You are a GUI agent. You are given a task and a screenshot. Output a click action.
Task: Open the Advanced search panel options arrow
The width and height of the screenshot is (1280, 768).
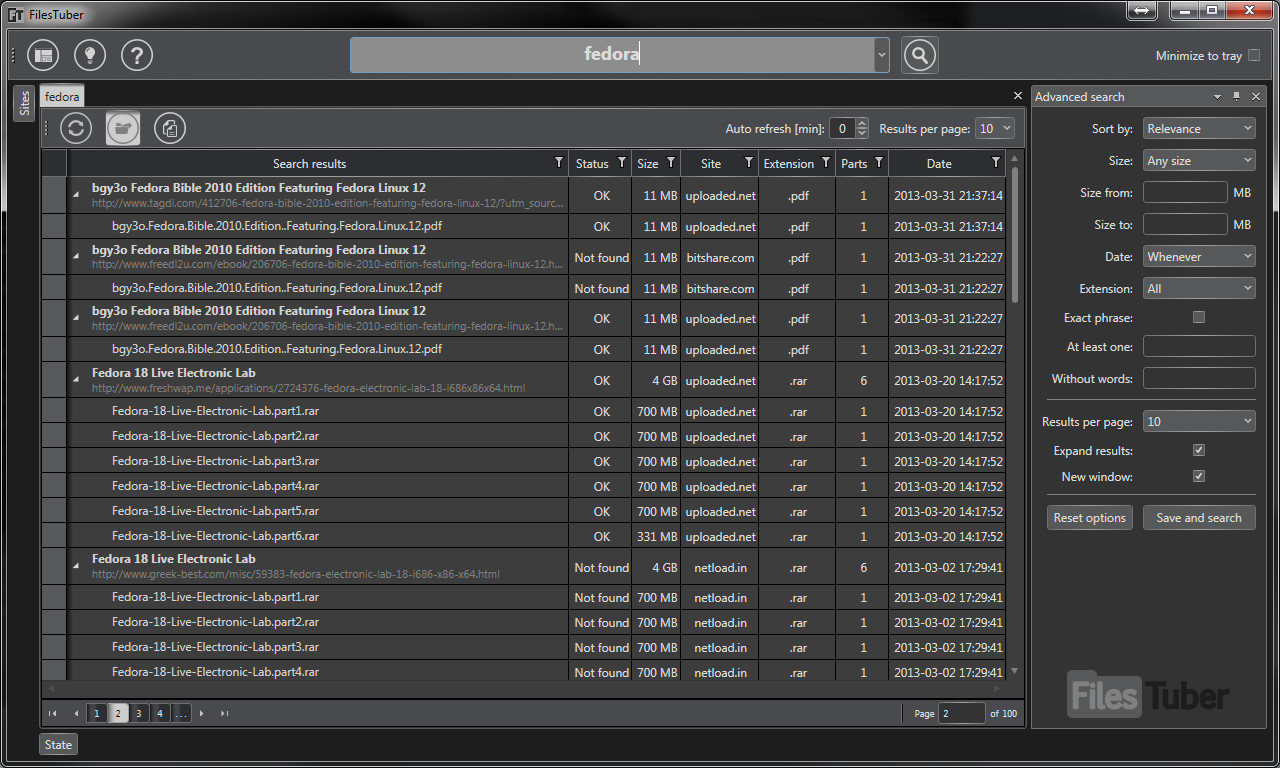tap(1217, 97)
